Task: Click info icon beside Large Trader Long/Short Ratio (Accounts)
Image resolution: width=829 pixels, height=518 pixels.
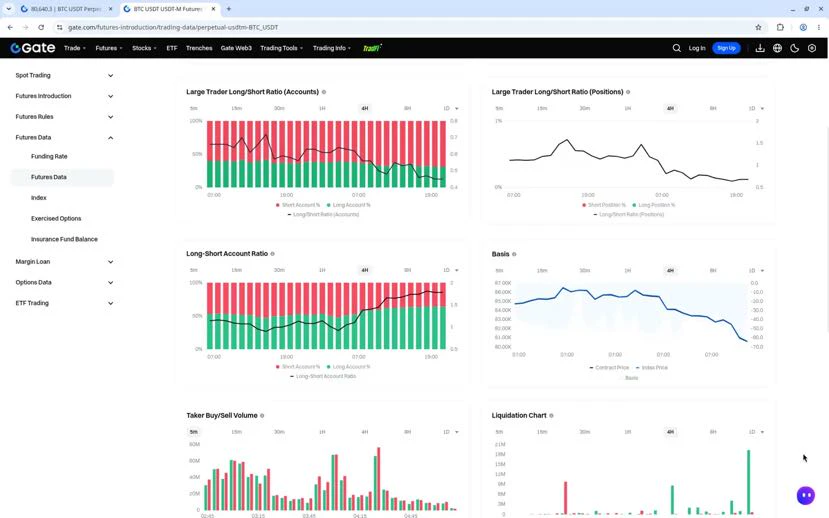Action: pos(324,92)
